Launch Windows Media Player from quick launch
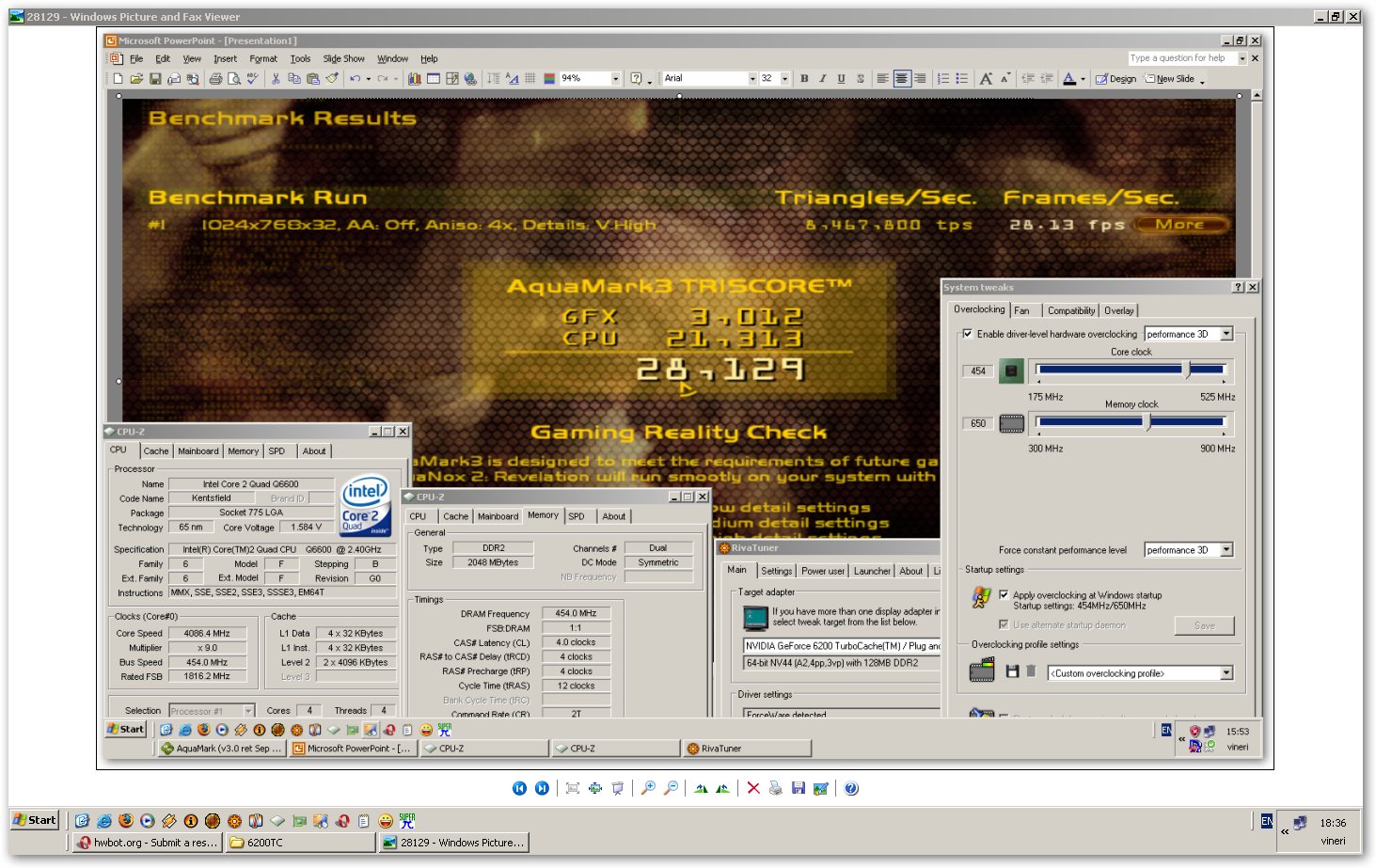The height and width of the screenshot is (868, 1376). pos(148,821)
